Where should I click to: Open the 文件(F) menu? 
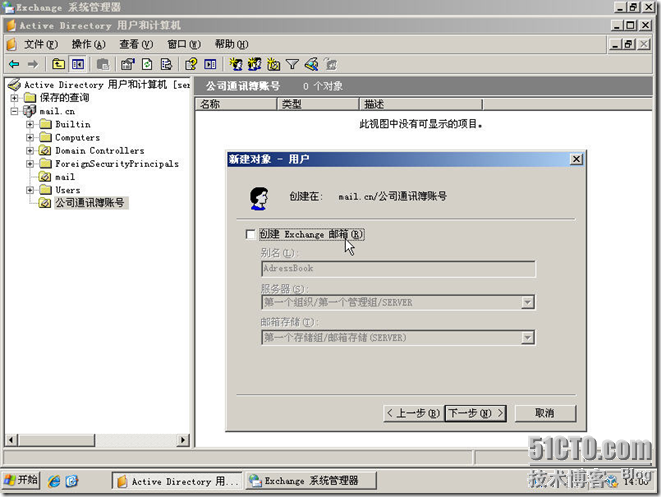click(x=40, y=44)
